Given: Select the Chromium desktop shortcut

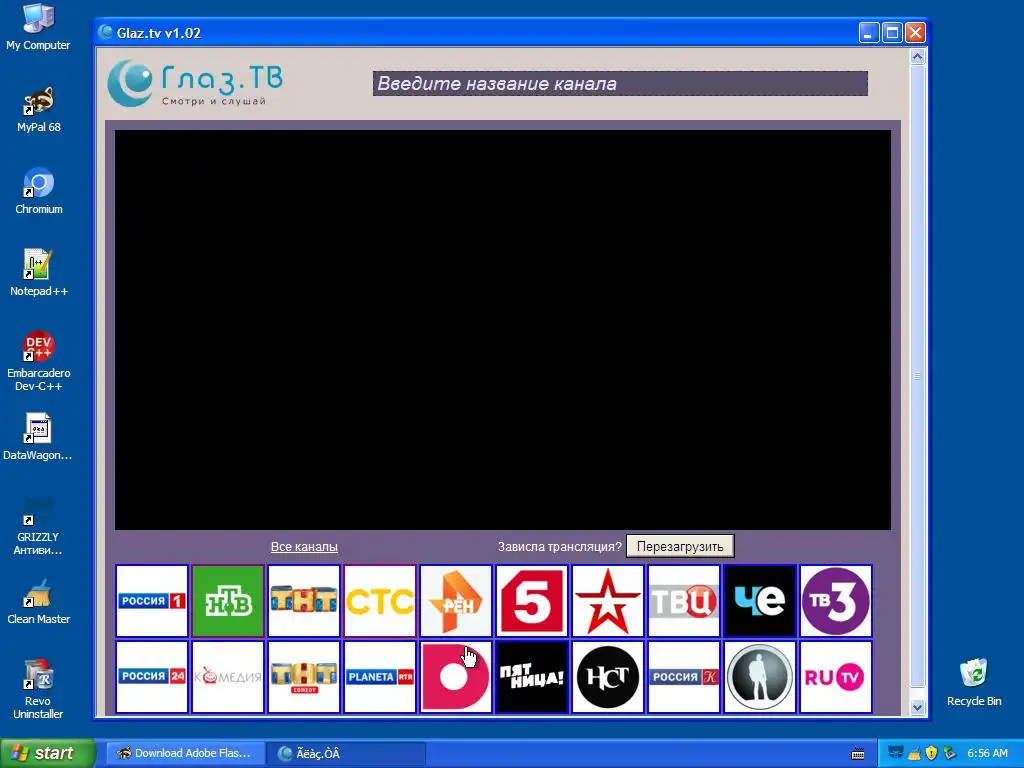Looking at the screenshot, I should (39, 191).
